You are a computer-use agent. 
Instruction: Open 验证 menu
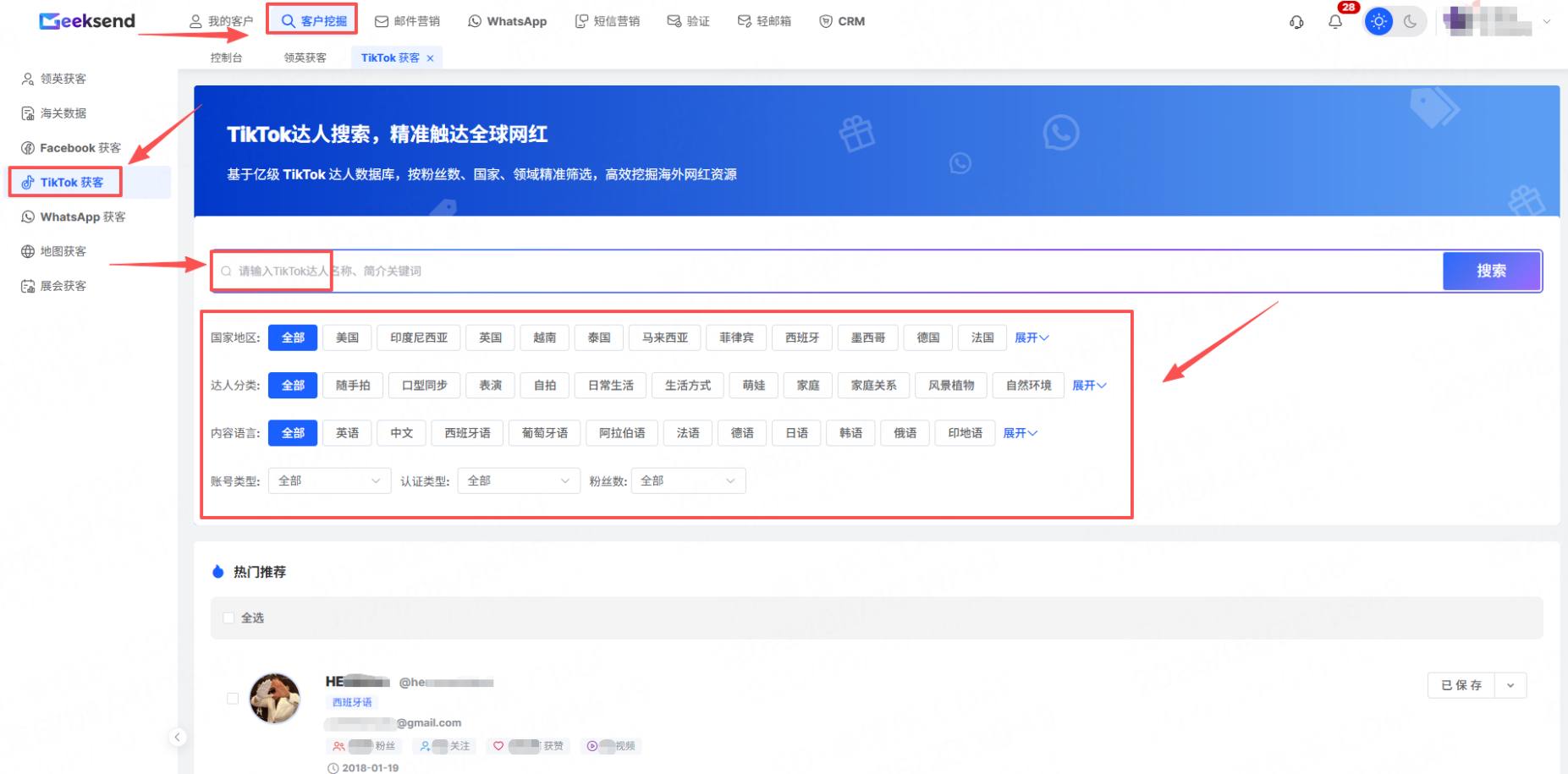pyautogui.click(x=688, y=21)
